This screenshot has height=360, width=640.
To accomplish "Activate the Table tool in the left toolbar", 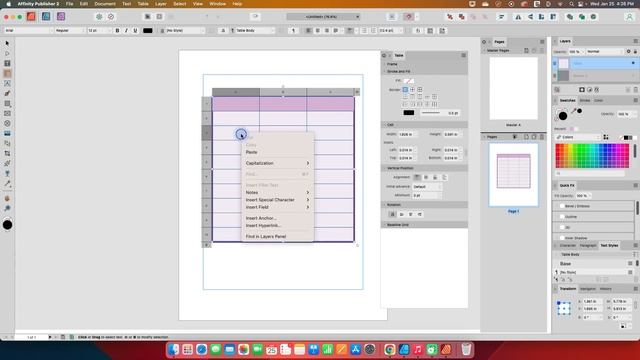I will 7,73.
